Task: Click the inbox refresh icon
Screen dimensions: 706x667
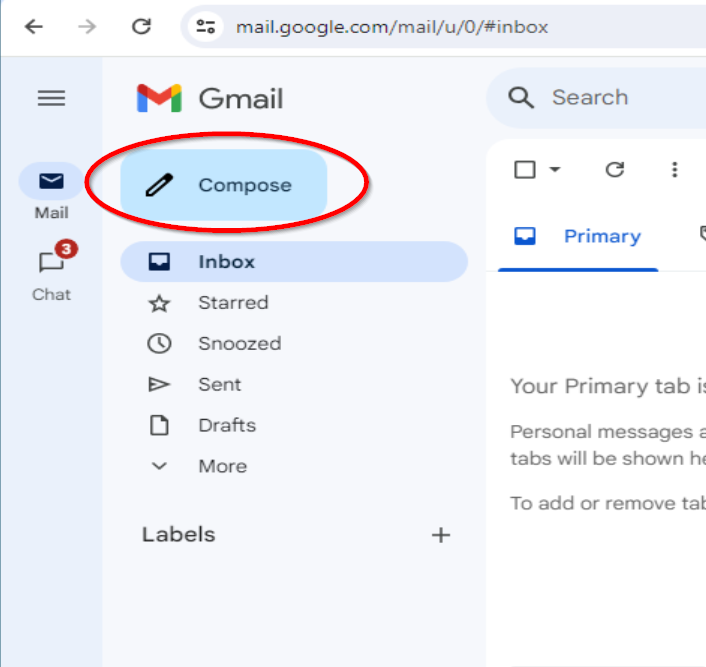Action: 615,170
